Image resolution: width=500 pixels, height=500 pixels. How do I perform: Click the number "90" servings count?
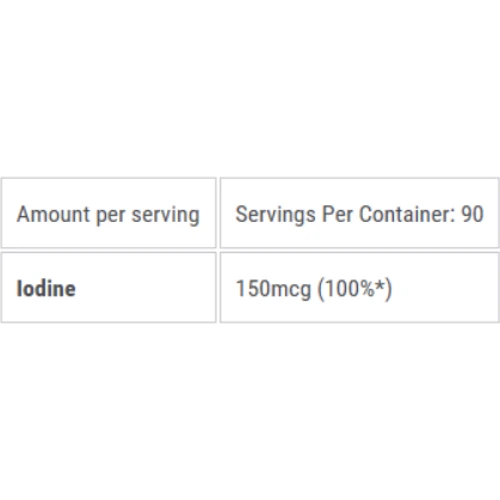click(x=472, y=214)
